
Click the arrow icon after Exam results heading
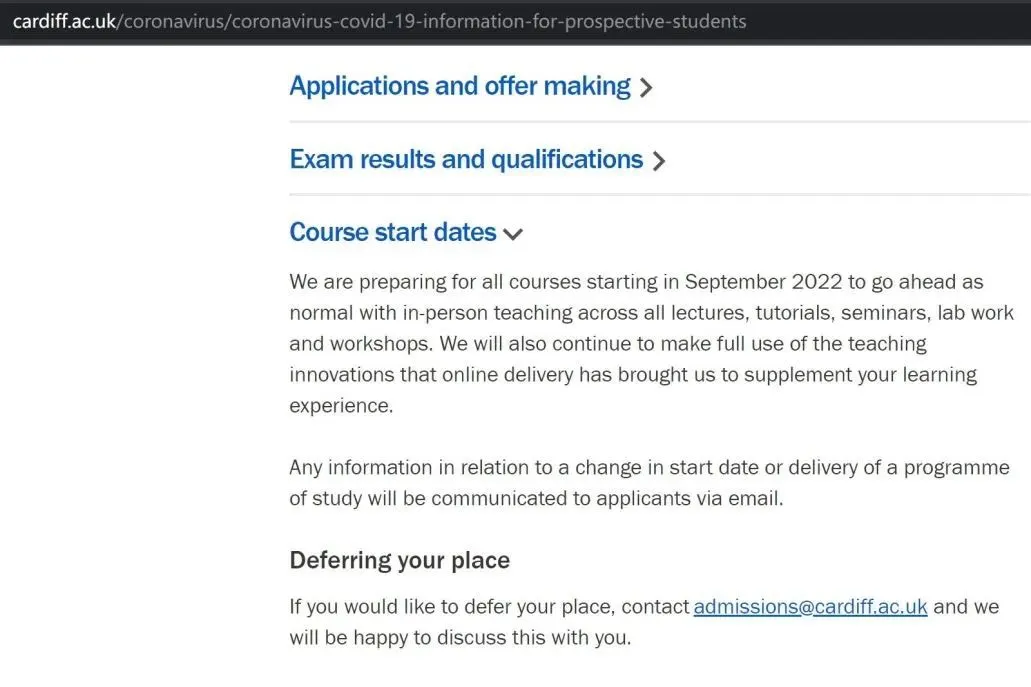[658, 161]
